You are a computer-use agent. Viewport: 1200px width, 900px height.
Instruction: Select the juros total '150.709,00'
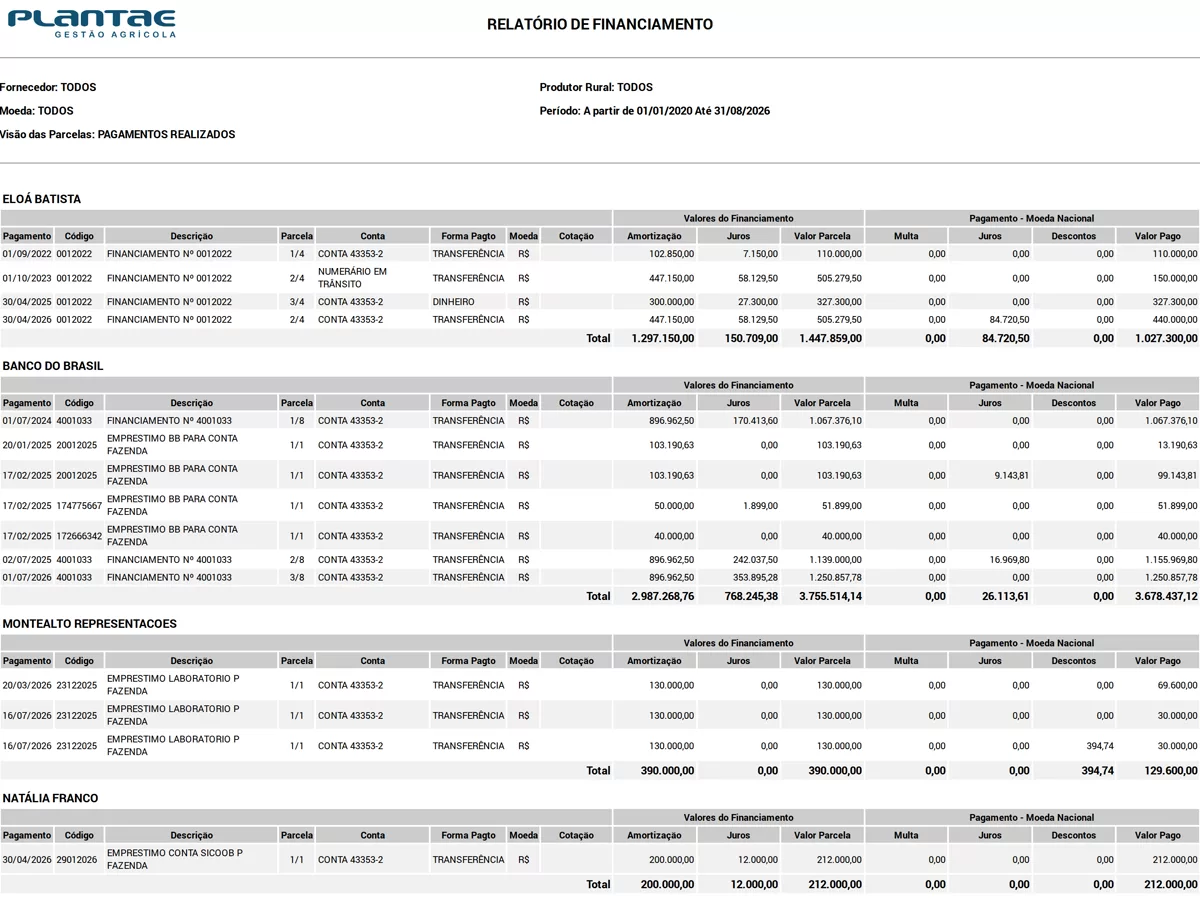point(751,339)
